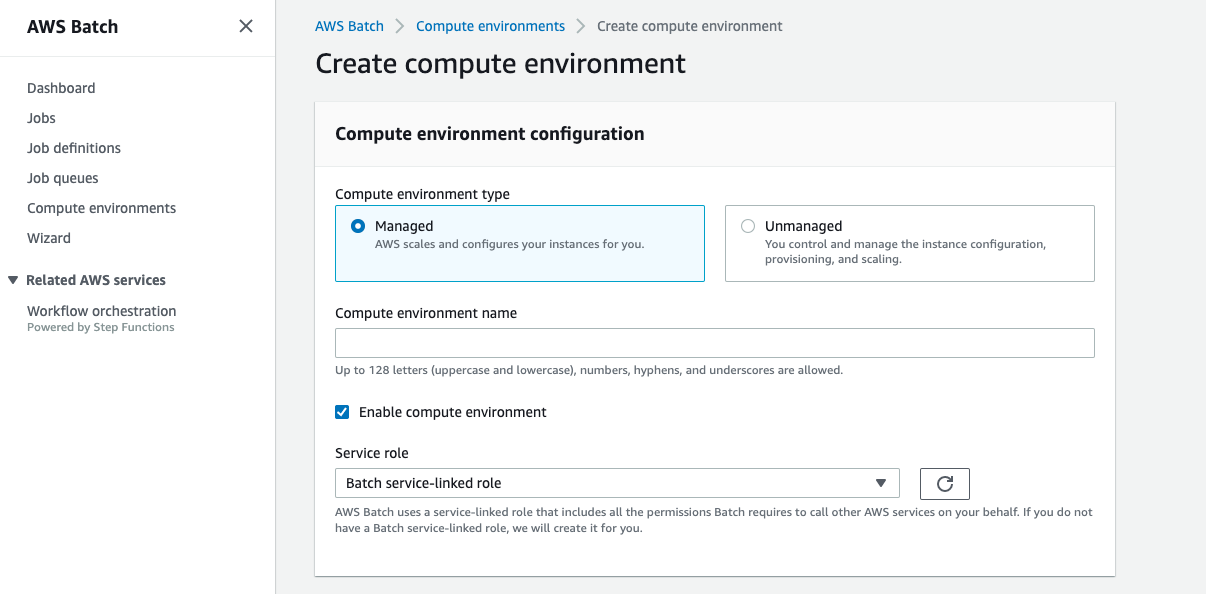The width and height of the screenshot is (1206, 594).
Task: Close the AWS Batch sidebar panel
Action: (246, 27)
